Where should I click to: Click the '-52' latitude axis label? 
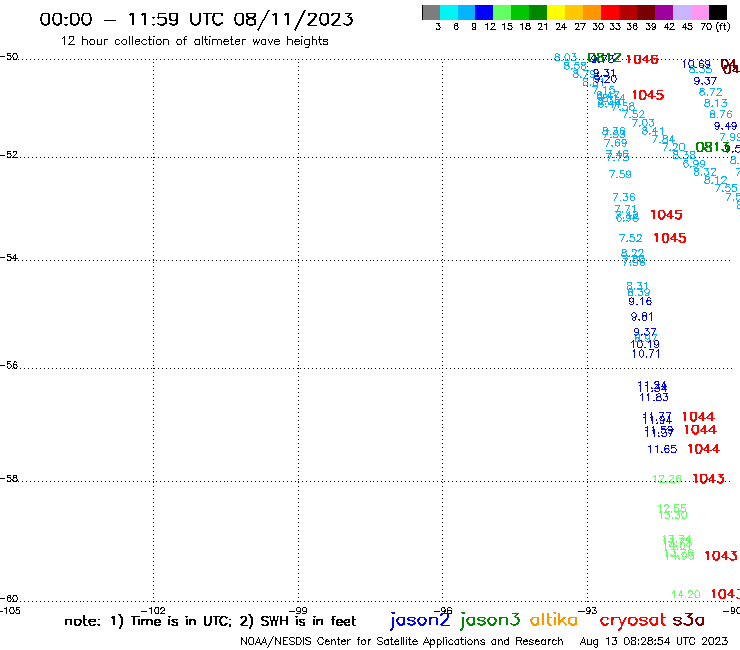[9, 155]
